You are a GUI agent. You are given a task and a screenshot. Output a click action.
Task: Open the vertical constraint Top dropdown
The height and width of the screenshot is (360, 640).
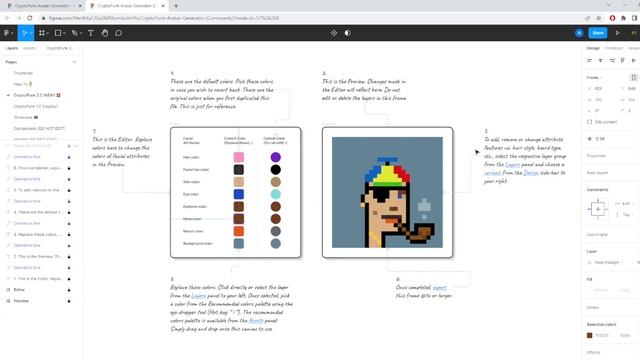[625, 214]
